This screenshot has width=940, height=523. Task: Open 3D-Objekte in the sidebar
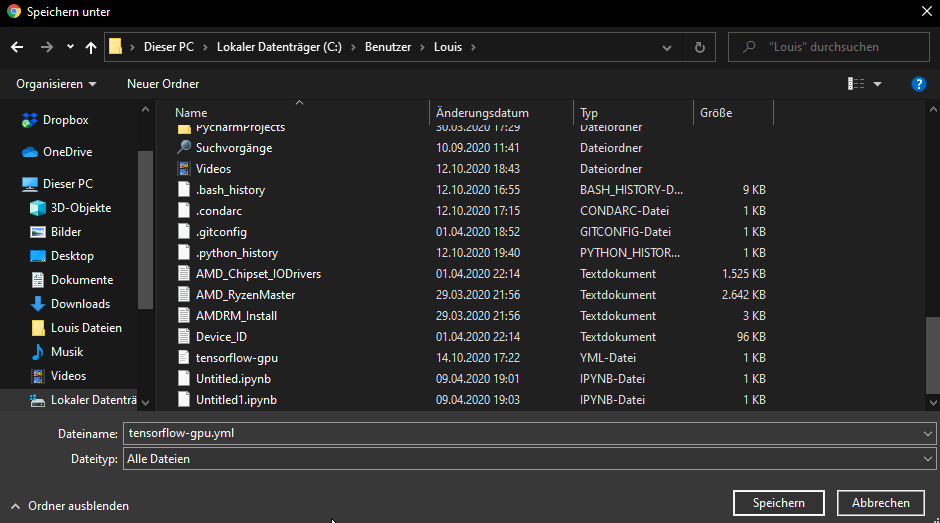tap(80, 208)
